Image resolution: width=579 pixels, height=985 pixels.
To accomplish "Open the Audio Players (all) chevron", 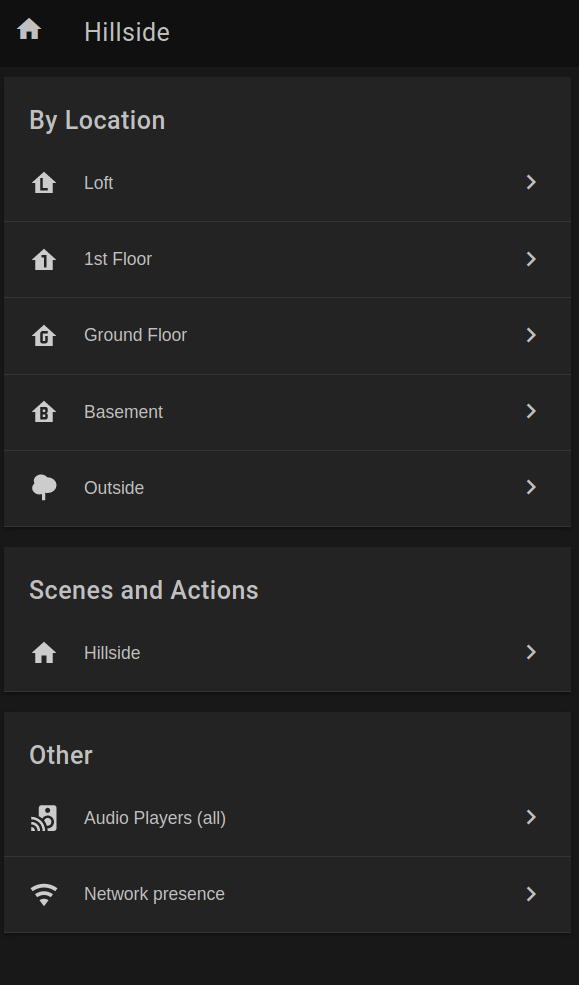I will click(531, 817).
